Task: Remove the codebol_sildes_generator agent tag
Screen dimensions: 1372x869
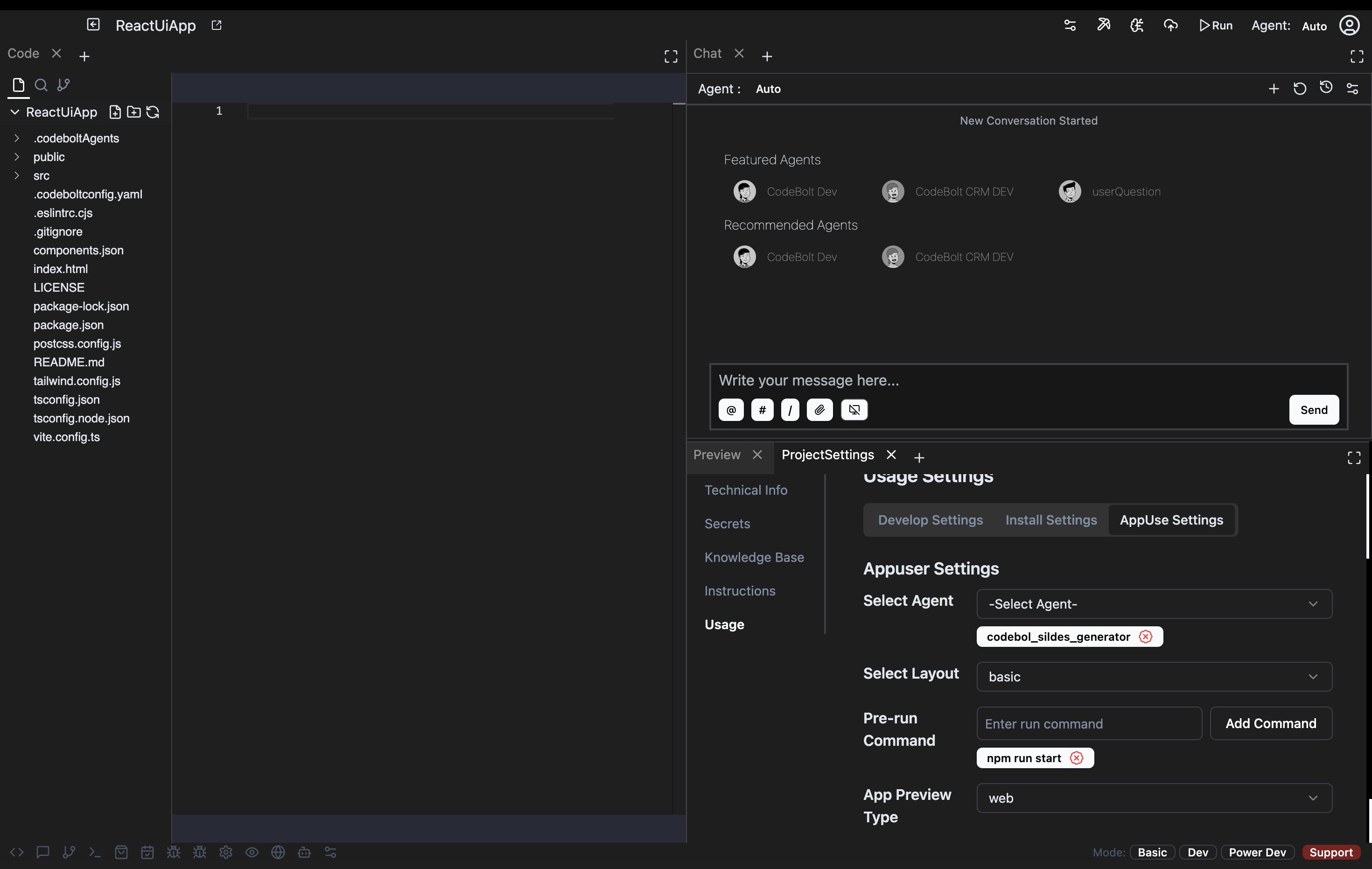Action: pyautogui.click(x=1147, y=636)
